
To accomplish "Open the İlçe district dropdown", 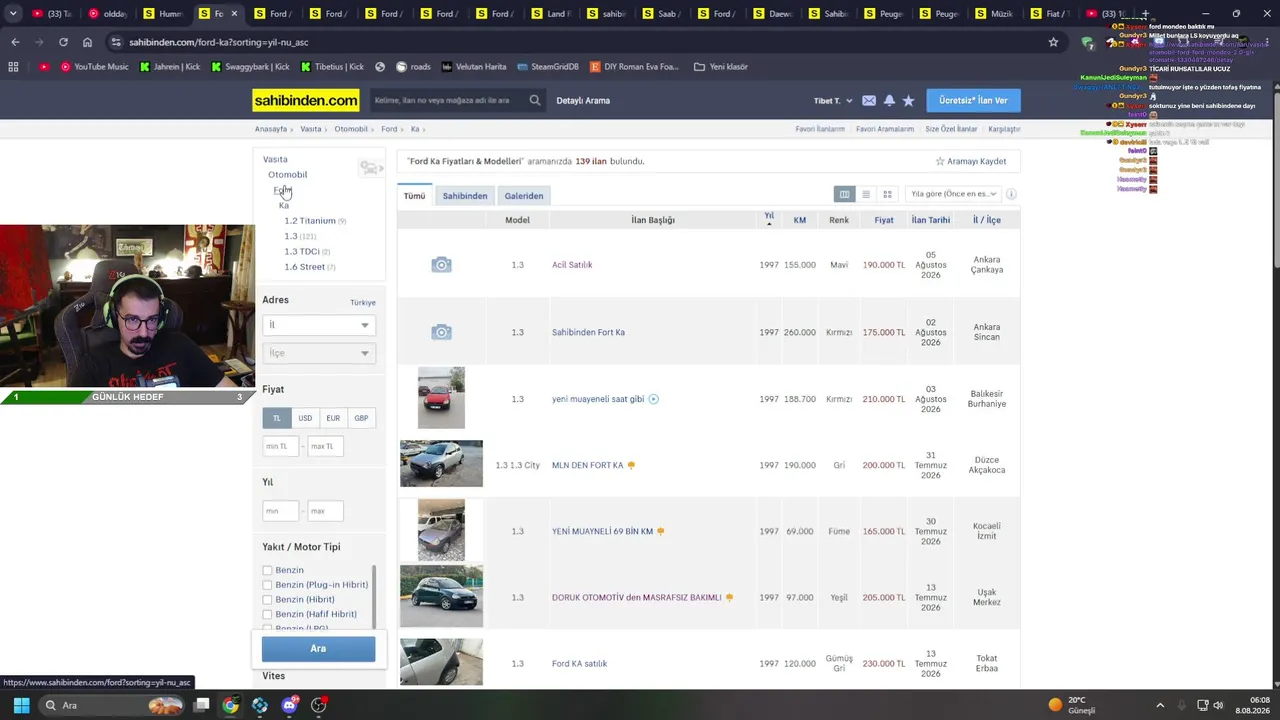I will [x=318, y=353].
